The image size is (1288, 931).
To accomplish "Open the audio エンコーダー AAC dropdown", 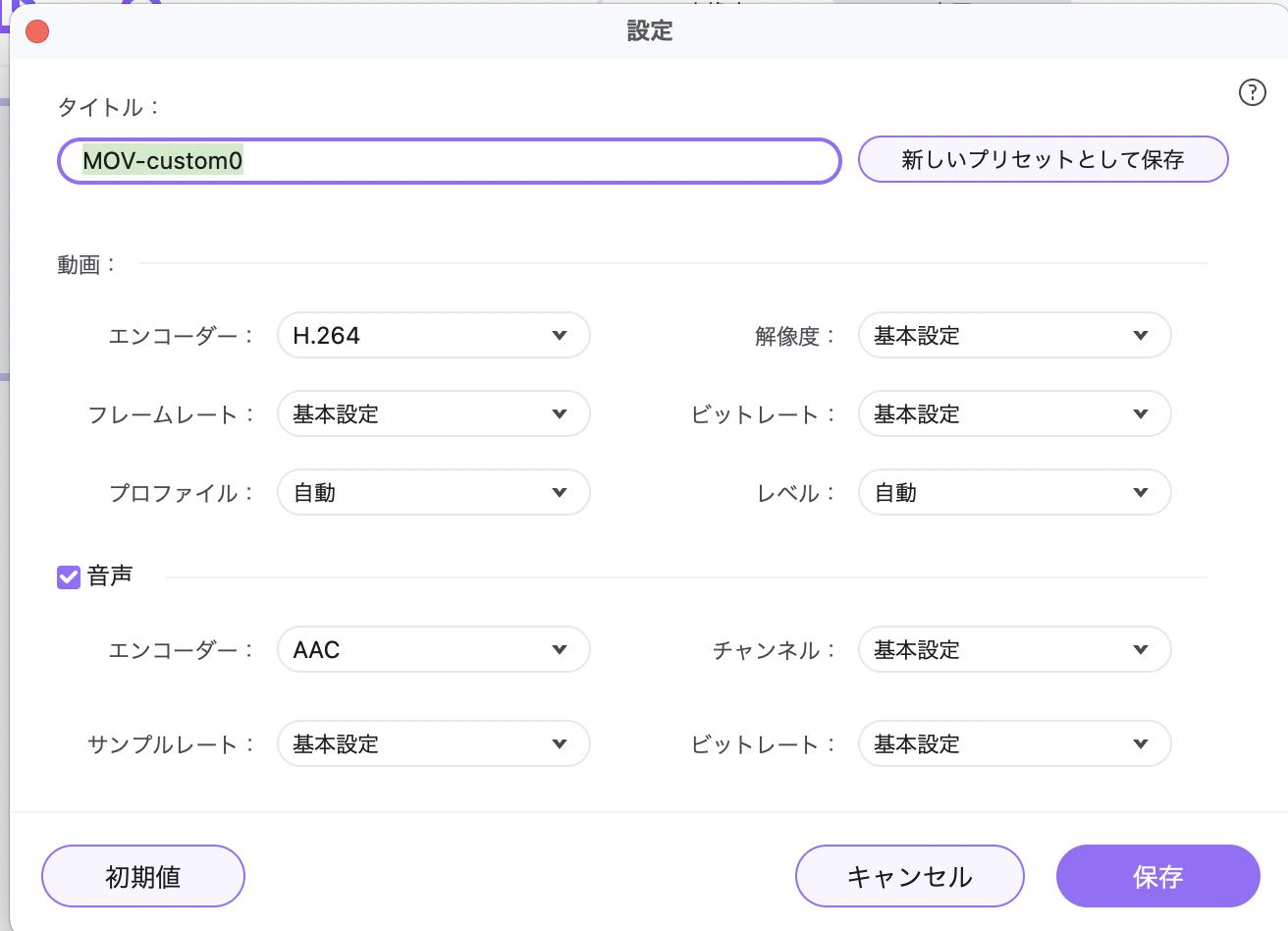I will 434,650.
